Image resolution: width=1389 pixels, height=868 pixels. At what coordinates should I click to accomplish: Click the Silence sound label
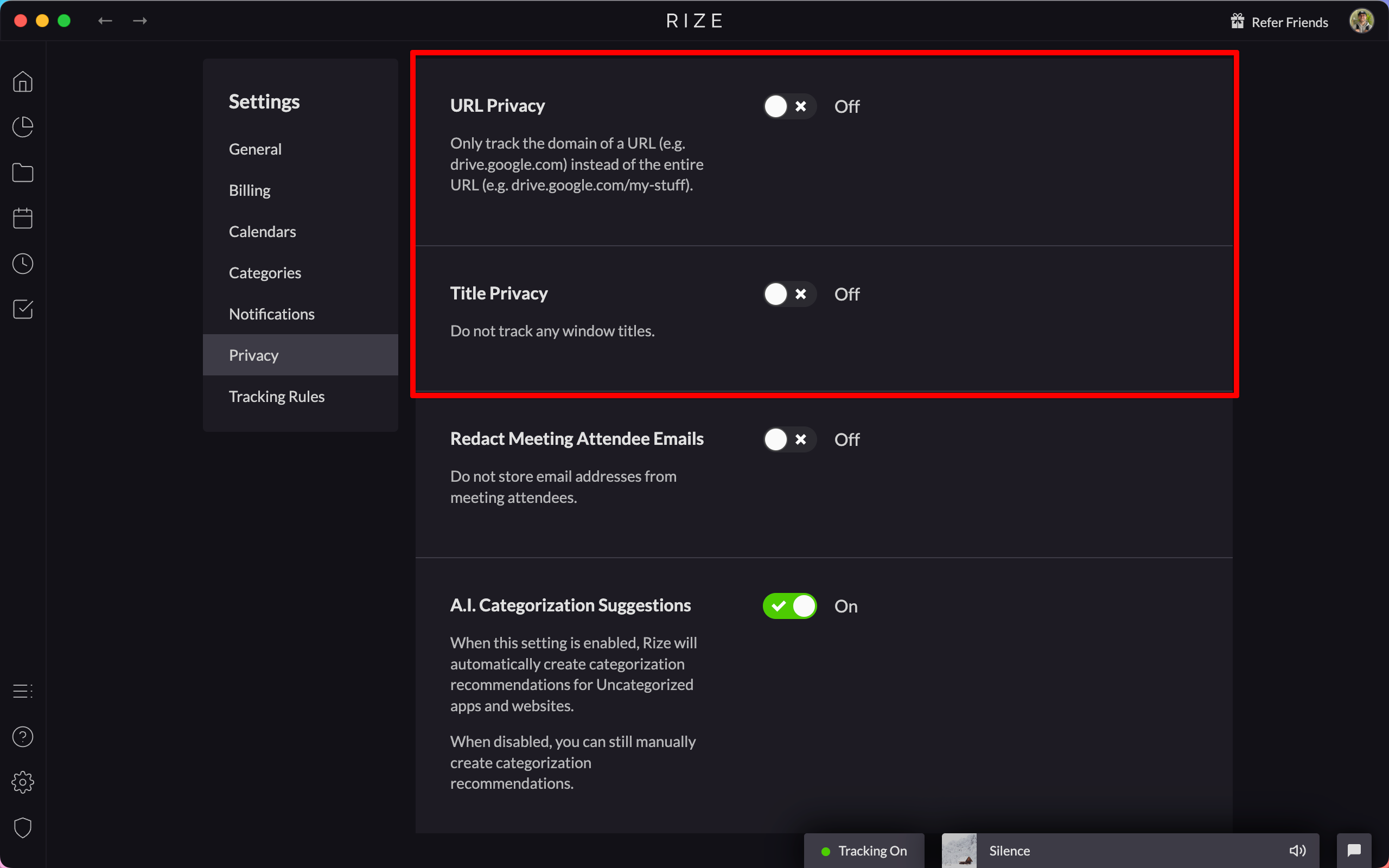point(1010,851)
